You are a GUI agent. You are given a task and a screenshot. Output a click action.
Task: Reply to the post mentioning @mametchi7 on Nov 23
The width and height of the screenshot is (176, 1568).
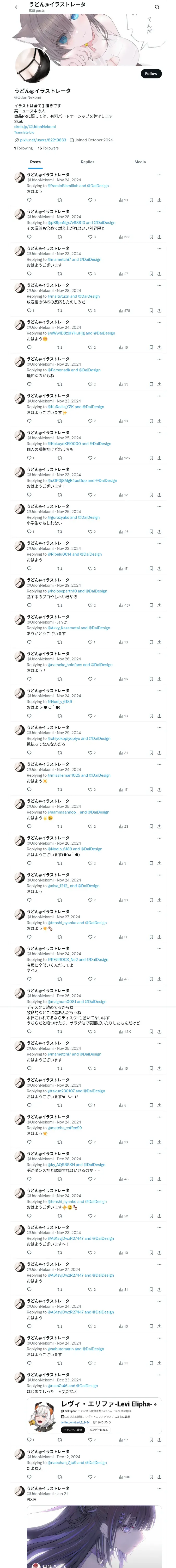coord(29,273)
